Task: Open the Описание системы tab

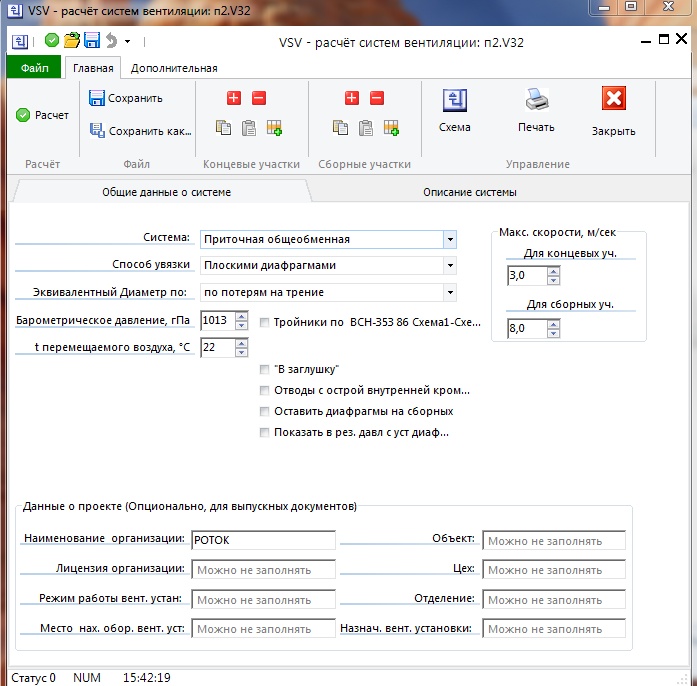Action: pyautogui.click(x=469, y=192)
